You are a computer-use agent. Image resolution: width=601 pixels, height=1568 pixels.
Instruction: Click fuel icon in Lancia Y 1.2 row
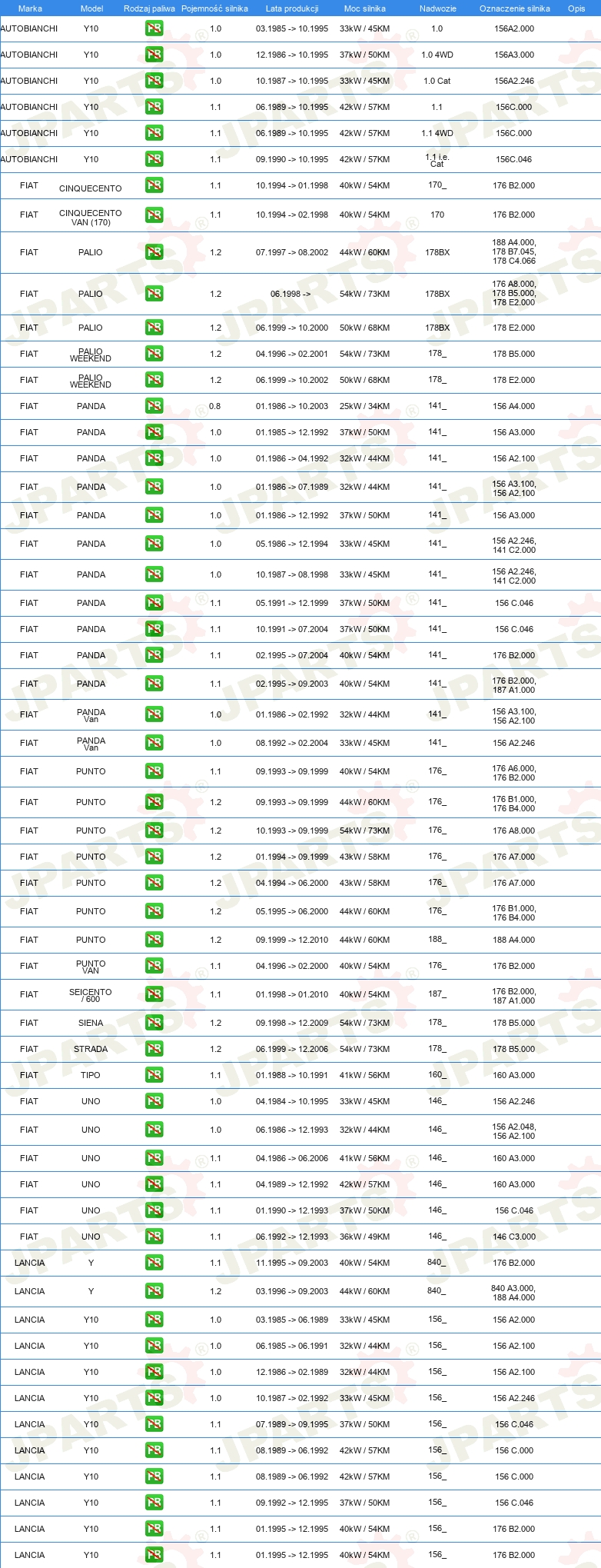[x=154, y=1291]
